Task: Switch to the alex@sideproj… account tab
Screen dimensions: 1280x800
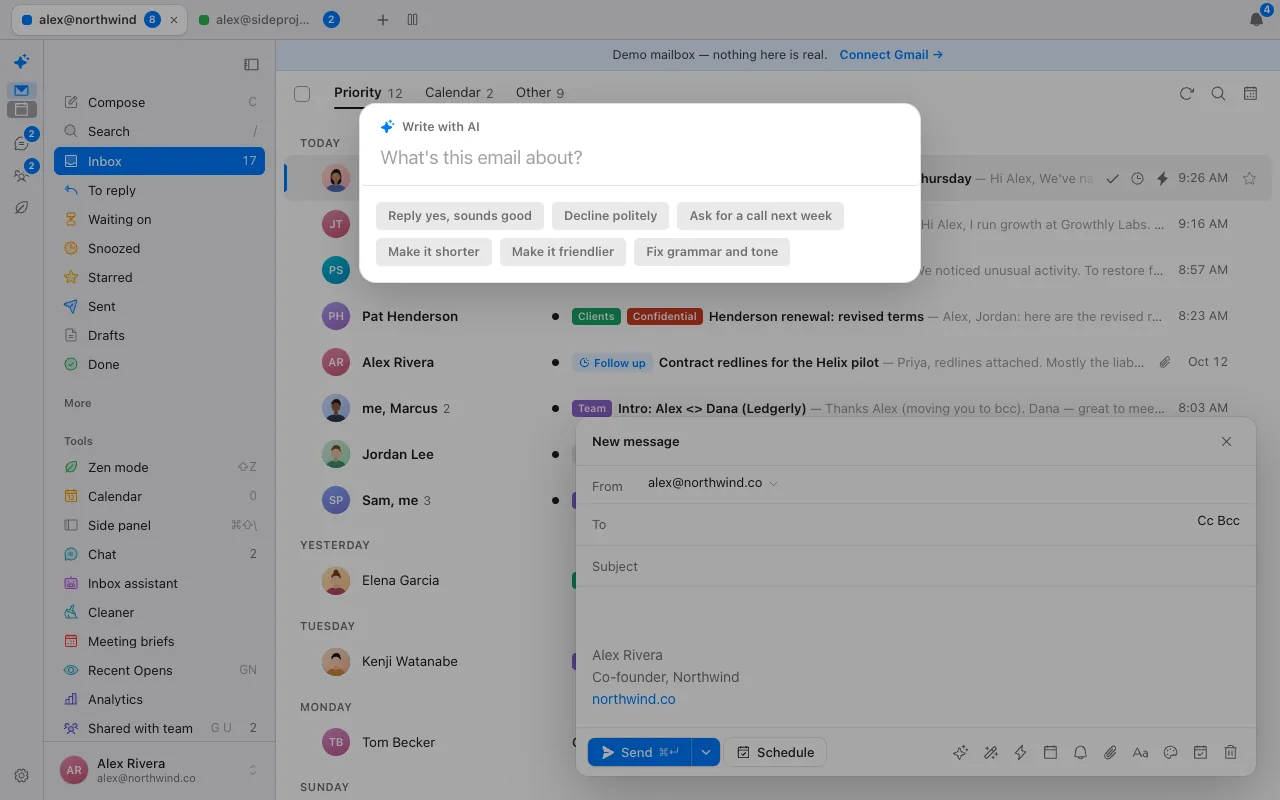Action: (x=269, y=20)
